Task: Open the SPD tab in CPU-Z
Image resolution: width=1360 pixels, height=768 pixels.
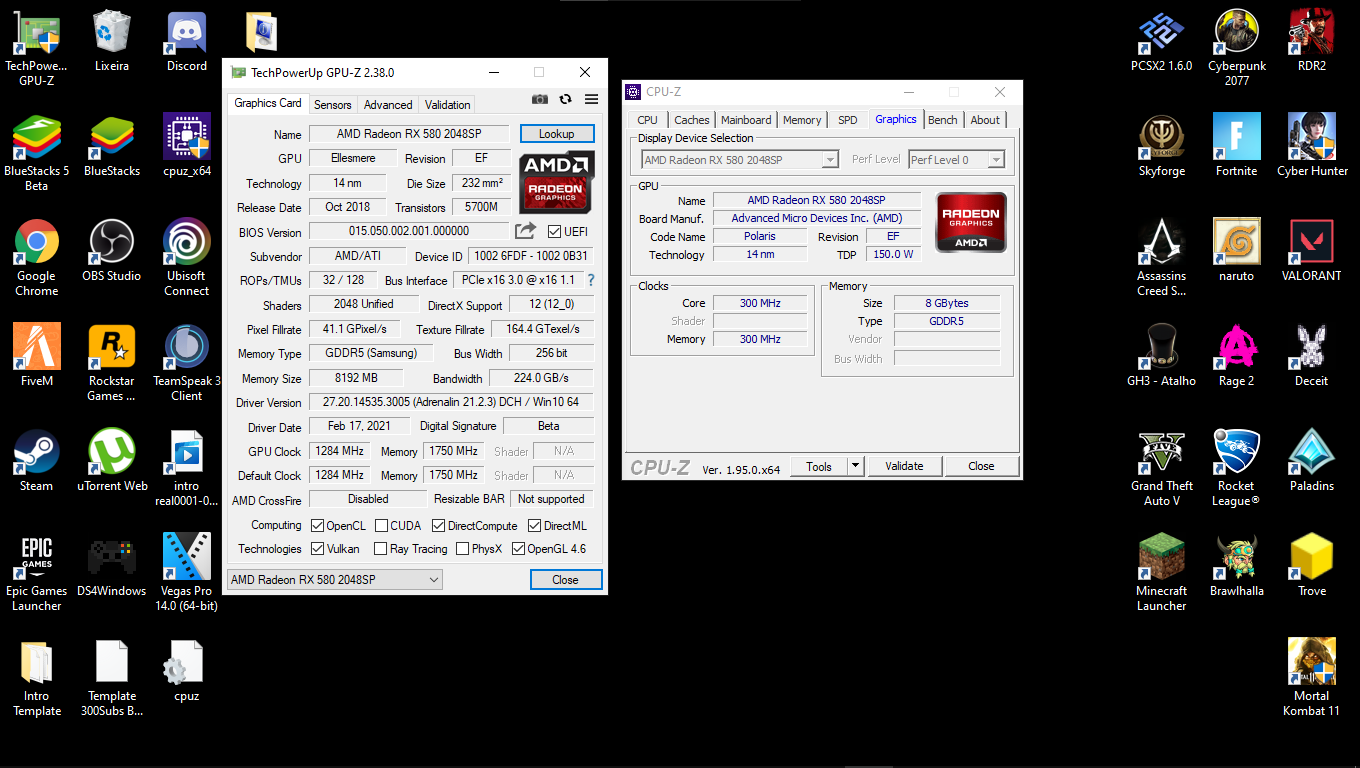Action: click(x=848, y=120)
